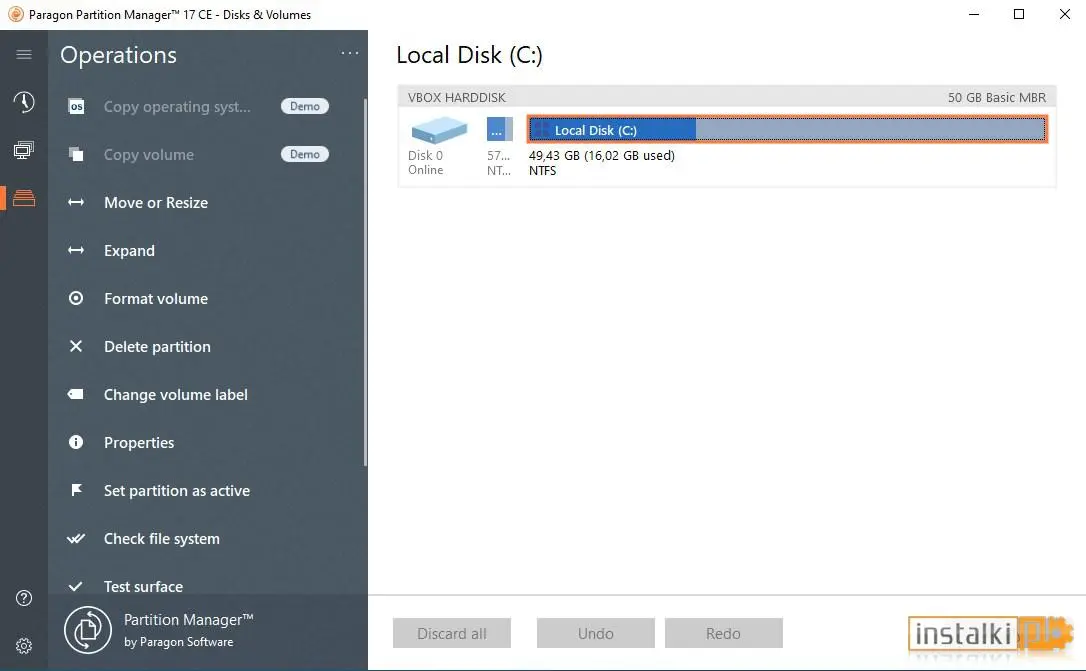The height and width of the screenshot is (671, 1086).
Task: Click the Delete partition X icon
Action: [76, 346]
